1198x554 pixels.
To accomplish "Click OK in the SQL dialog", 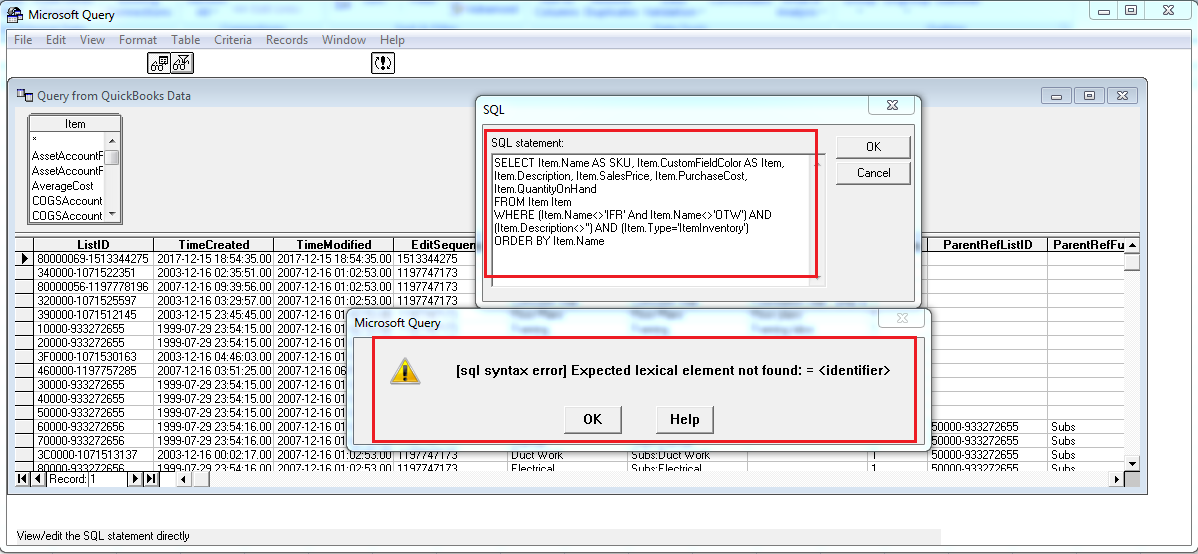I will click(873, 147).
